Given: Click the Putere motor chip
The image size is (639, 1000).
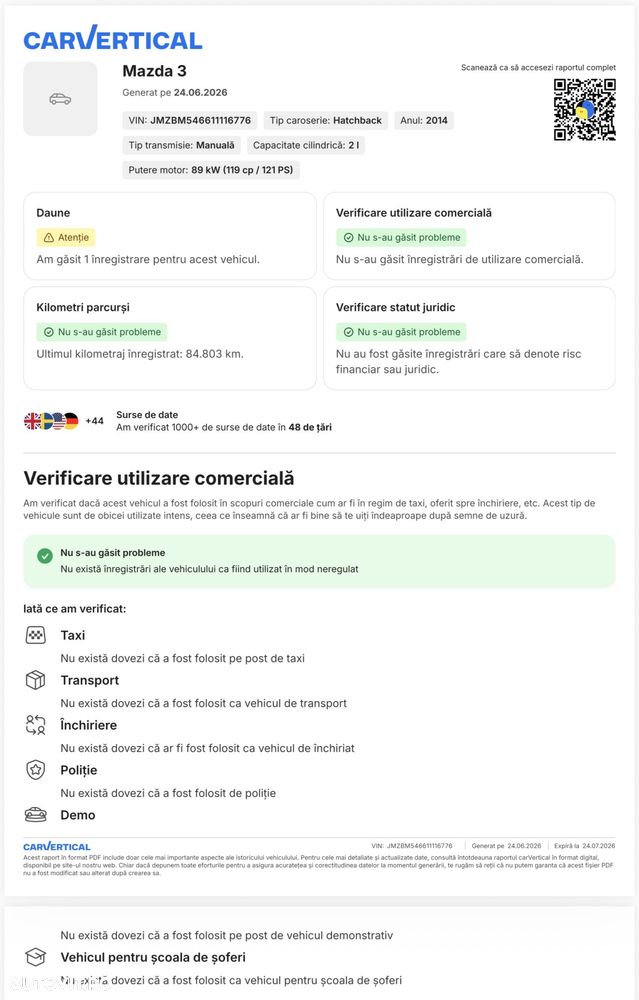Looking at the screenshot, I should click(x=211, y=170).
